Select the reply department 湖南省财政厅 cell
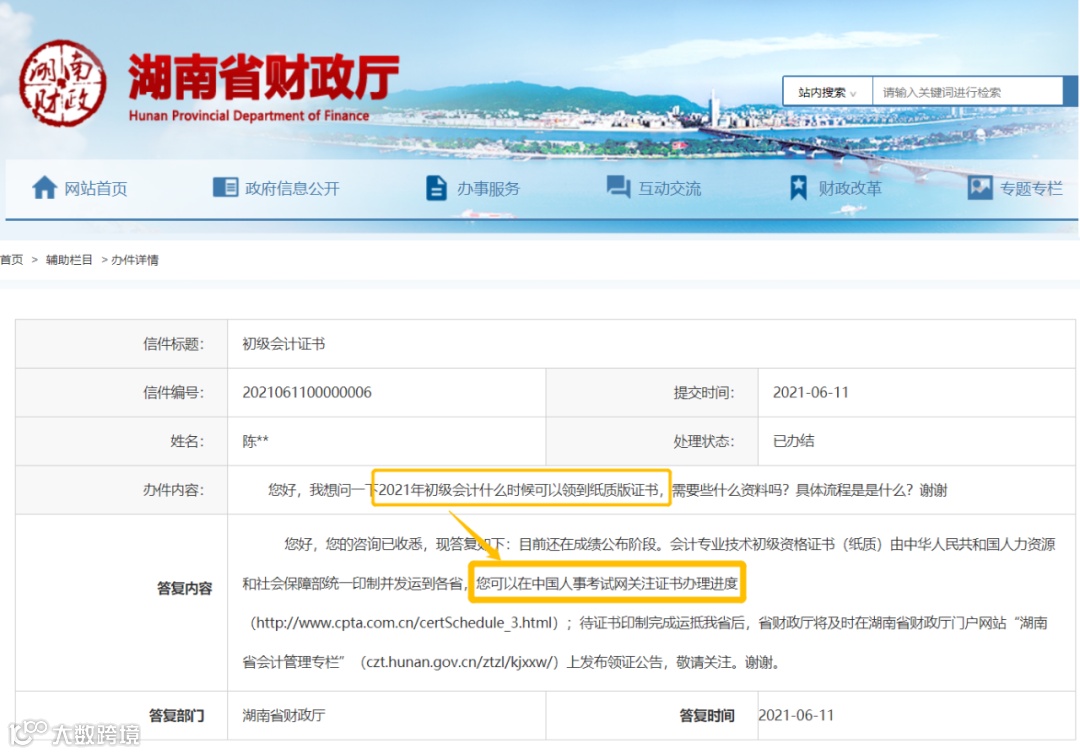Image resolution: width=1080 pixels, height=754 pixels. coord(386,715)
